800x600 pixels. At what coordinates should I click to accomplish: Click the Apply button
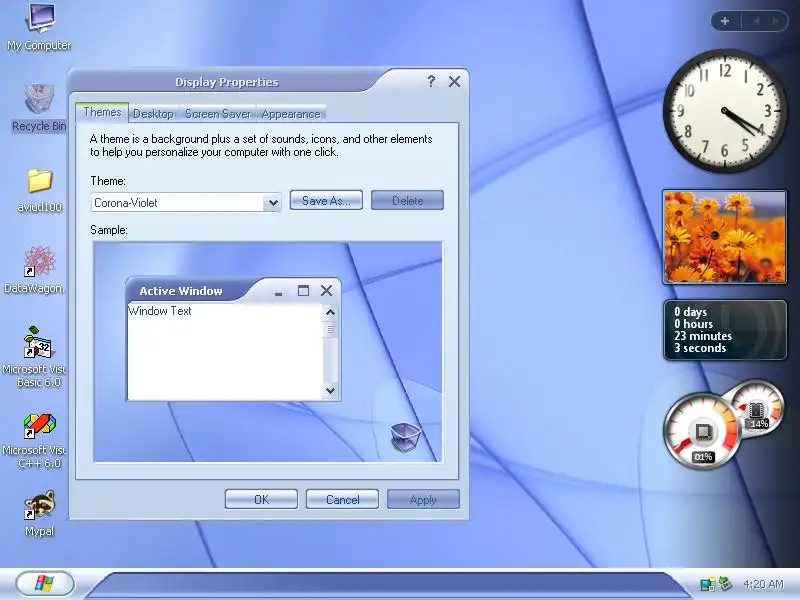(423, 499)
